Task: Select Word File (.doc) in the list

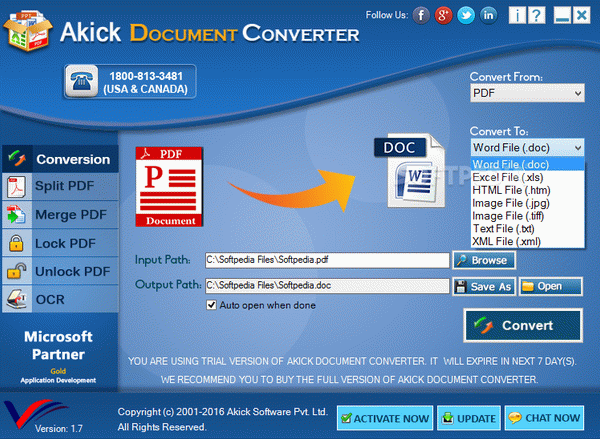Action: 527,165
